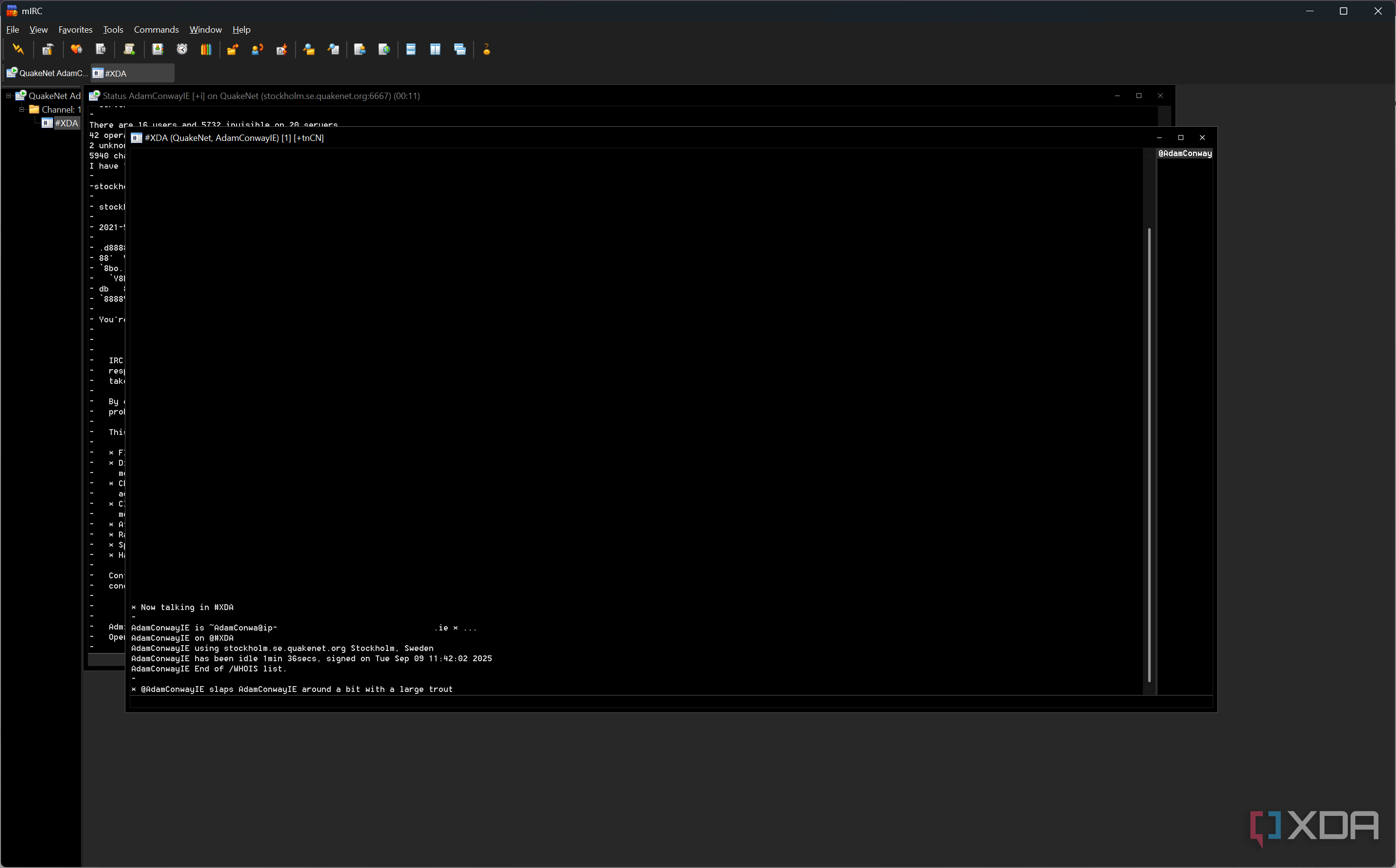Open Log Files search icon
1396x868 pixels.
pos(334,49)
